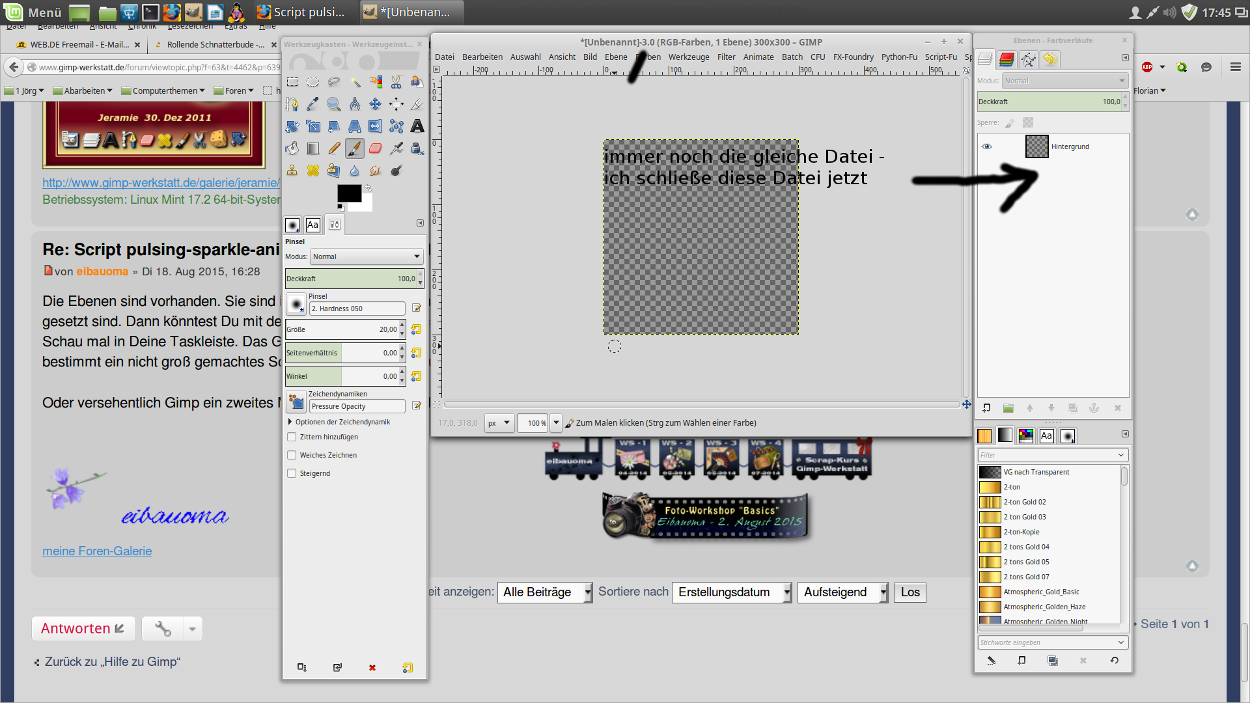
Task: Open the px unit dropdown in status bar
Action: [x=499, y=423]
